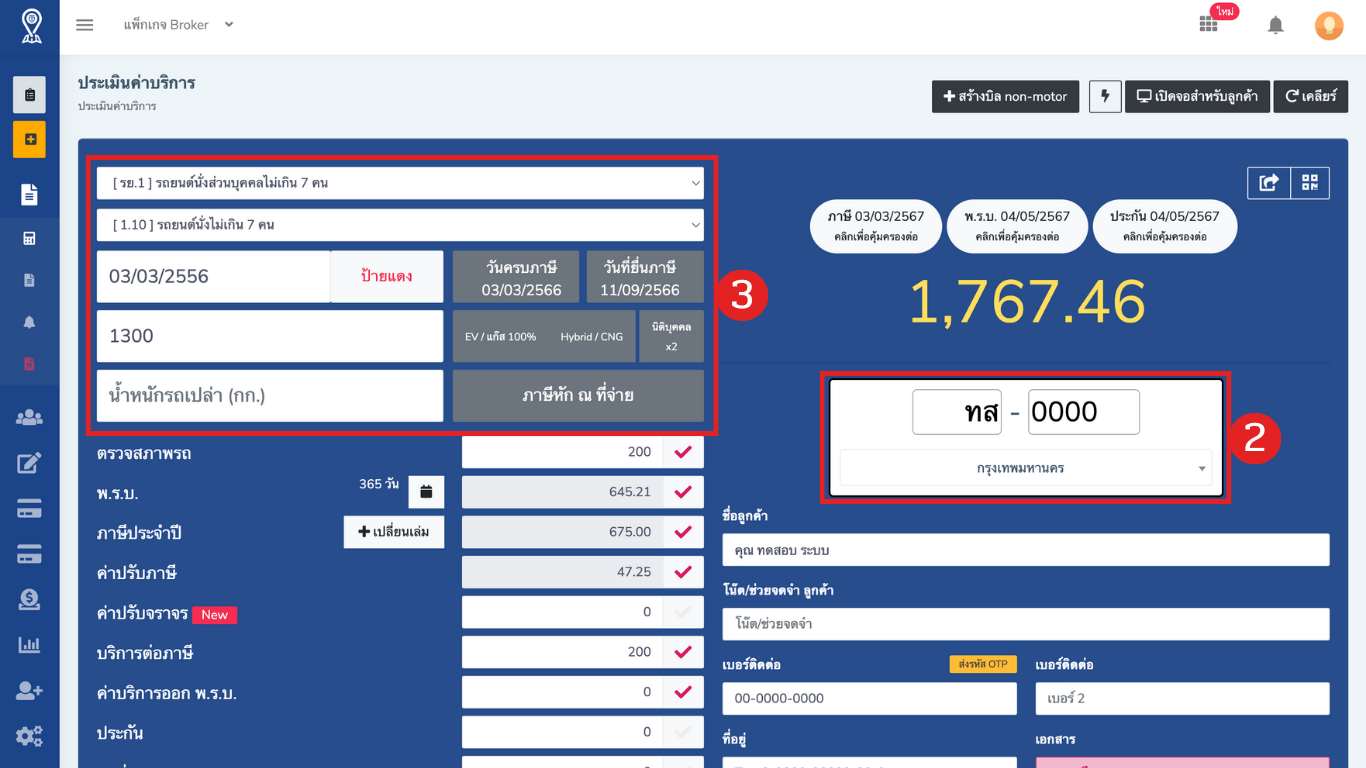Open the apps grid icon with ใหม่ badge
This screenshot has height=768, width=1366.
pyautogui.click(x=1209, y=24)
